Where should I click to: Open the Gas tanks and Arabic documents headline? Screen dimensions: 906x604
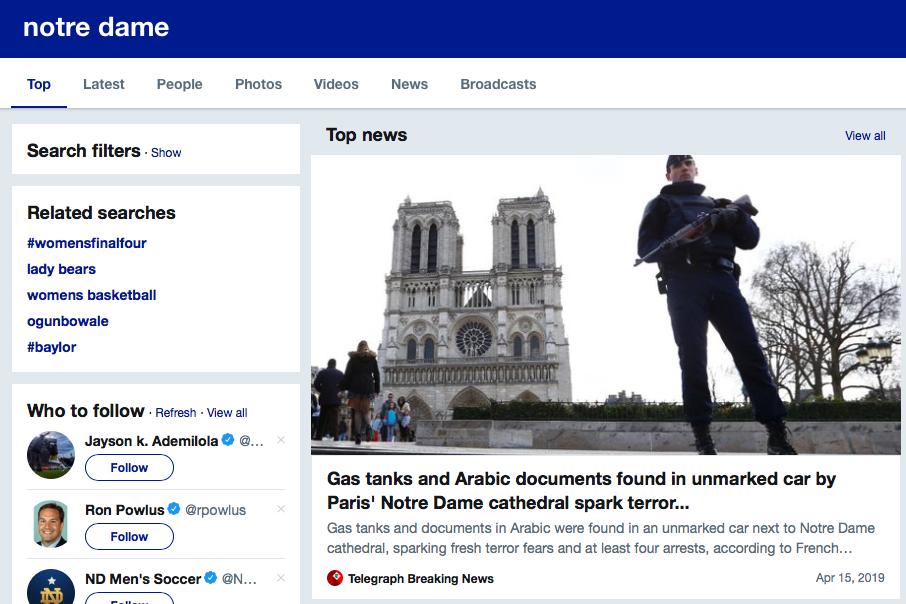pos(581,491)
